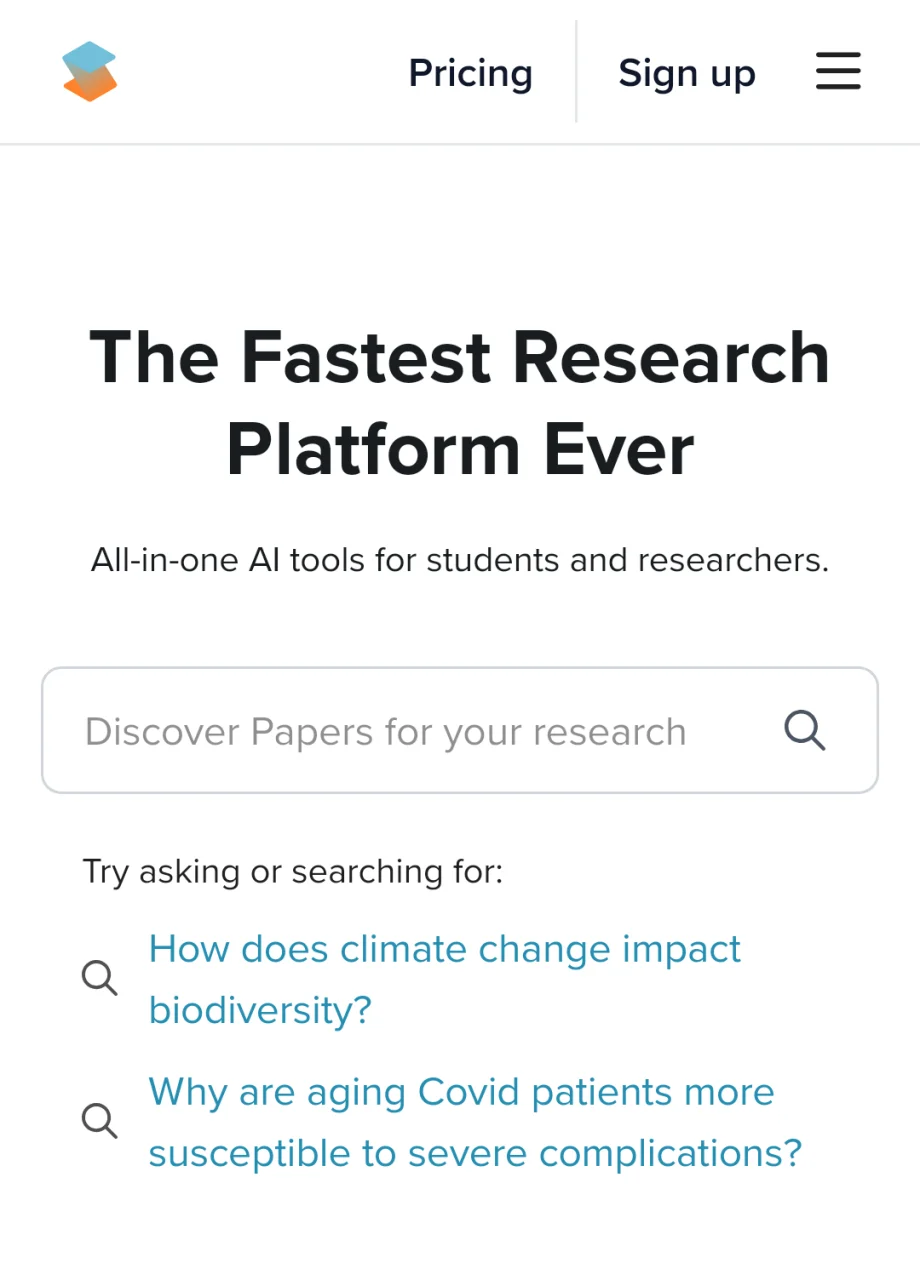Click the 'All-in-one AI tools' subtitle text
The image size is (920, 1280).
460,560
